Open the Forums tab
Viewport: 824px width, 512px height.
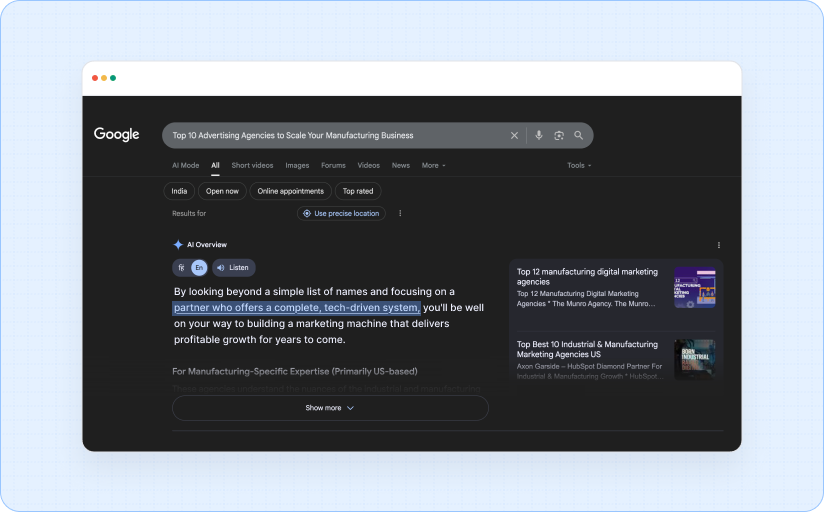[333, 165]
